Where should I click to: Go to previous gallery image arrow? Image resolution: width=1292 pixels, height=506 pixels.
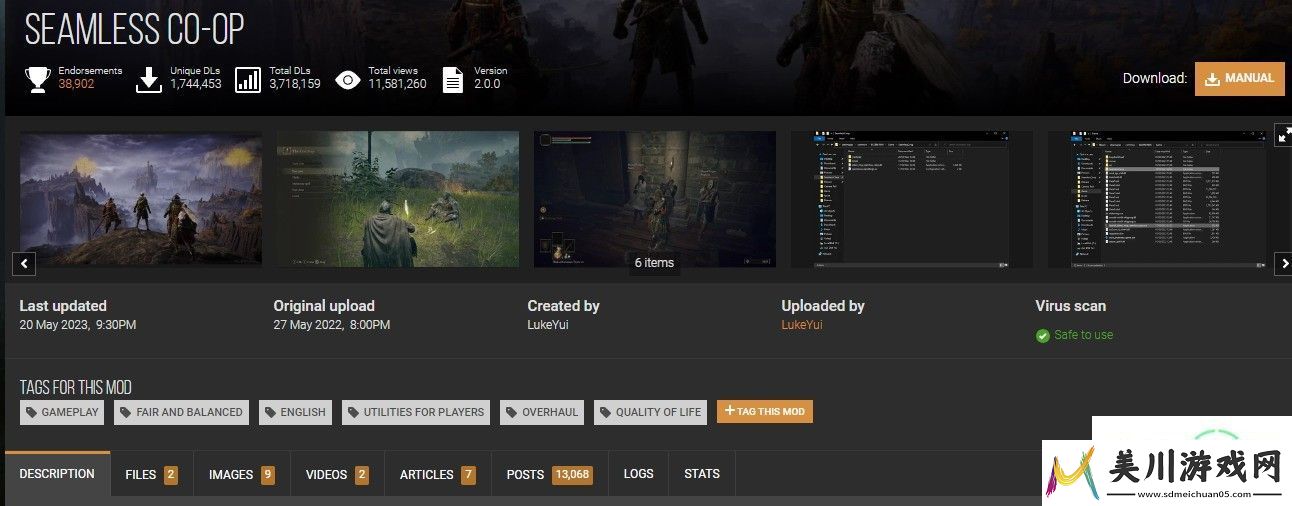tap(25, 264)
